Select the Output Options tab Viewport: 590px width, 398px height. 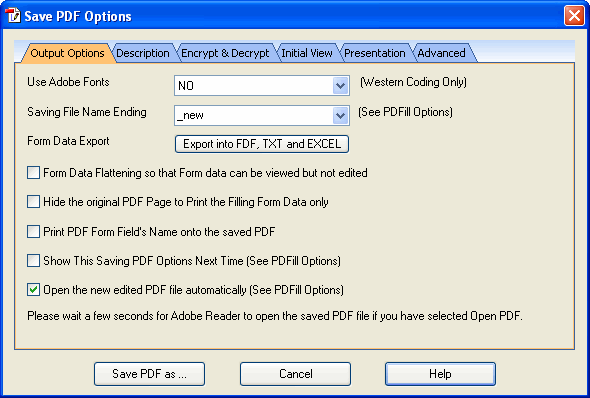(x=67, y=53)
